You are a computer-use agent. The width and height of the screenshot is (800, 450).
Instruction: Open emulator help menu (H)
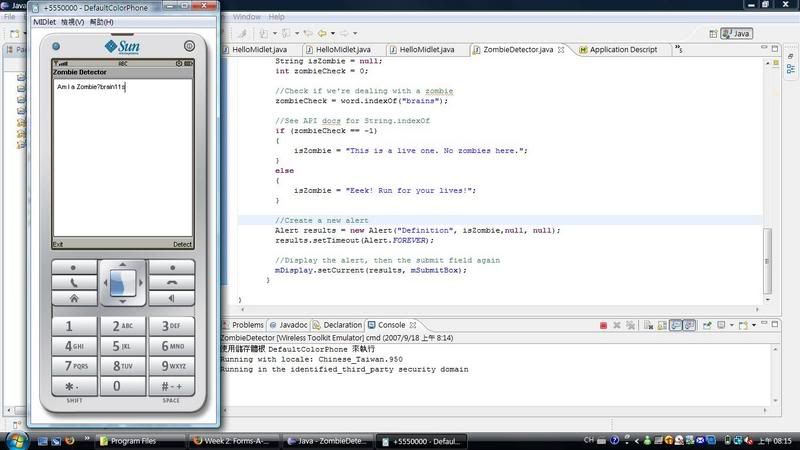102,22
